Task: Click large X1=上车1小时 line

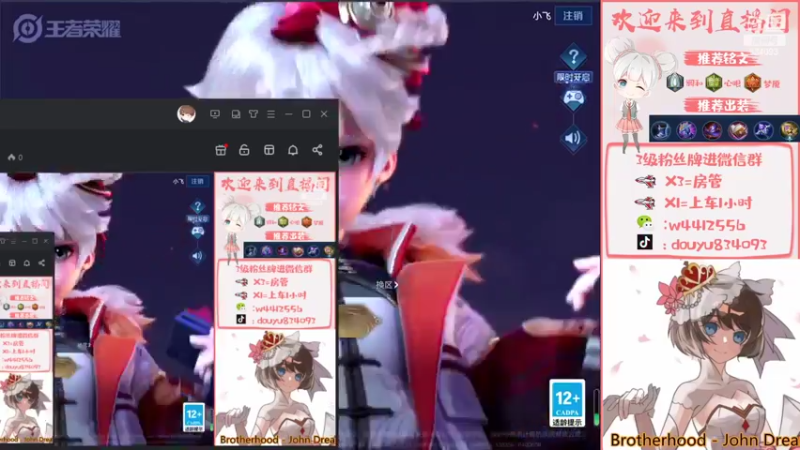Action: click(x=708, y=203)
